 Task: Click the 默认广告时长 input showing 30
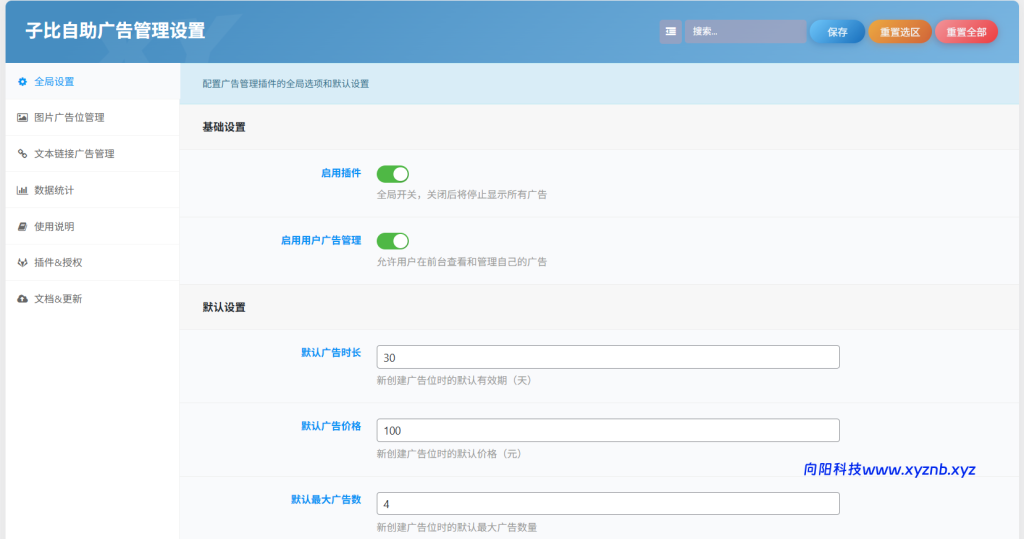pyautogui.click(x=607, y=358)
